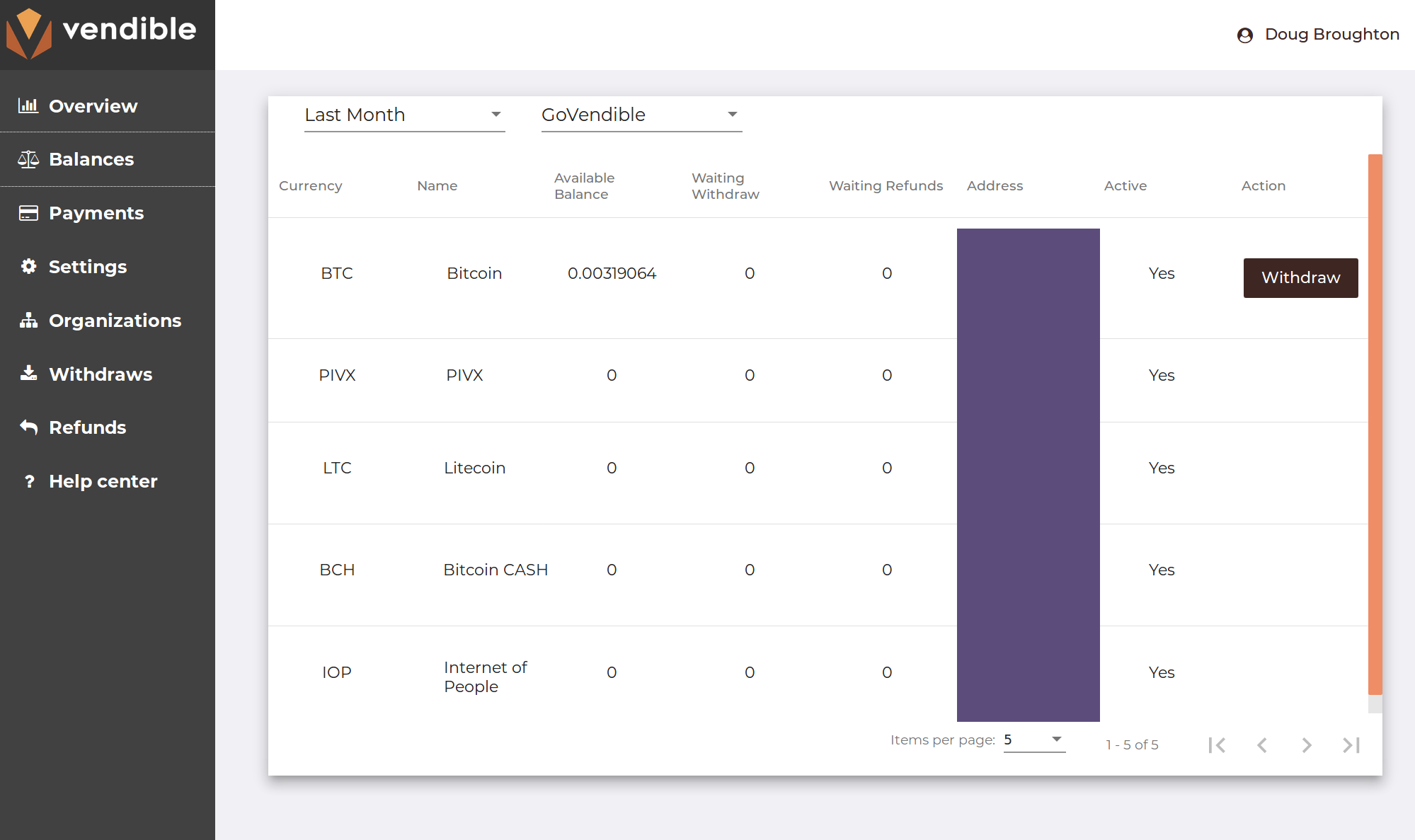Expand the GoVendible organization dropdown
Viewport: 1415px width, 840px height.
tap(641, 115)
